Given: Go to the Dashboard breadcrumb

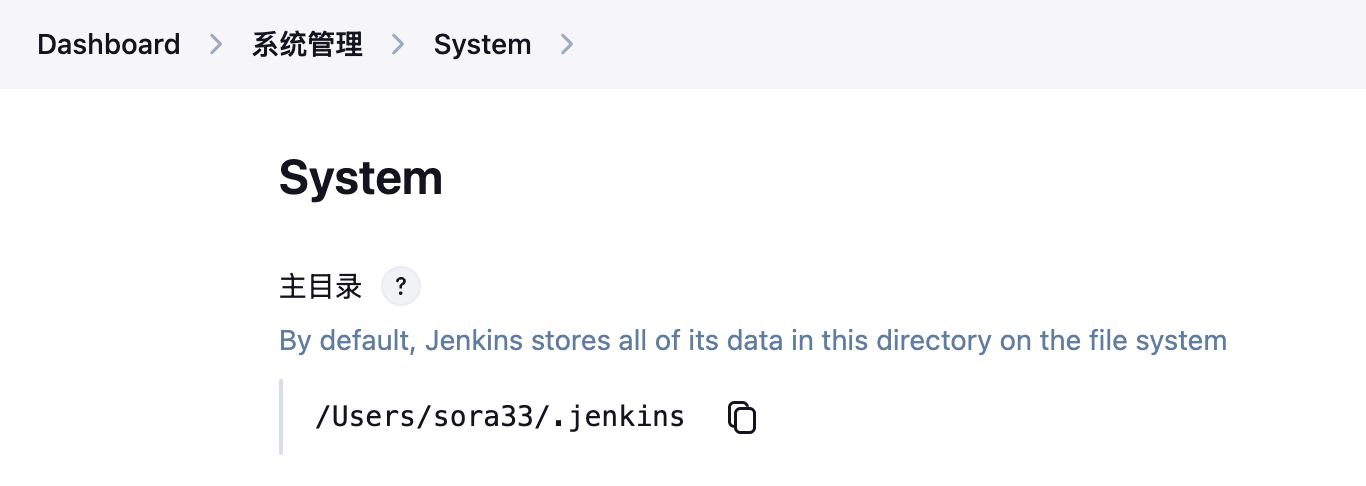Looking at the screenshot, I should pos(109,45).
